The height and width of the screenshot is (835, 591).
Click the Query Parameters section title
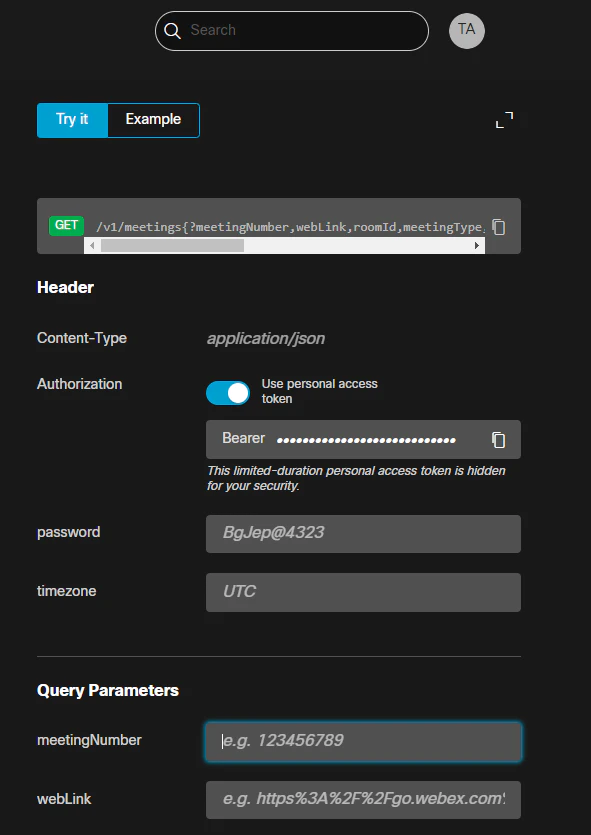tap(108, 691)
